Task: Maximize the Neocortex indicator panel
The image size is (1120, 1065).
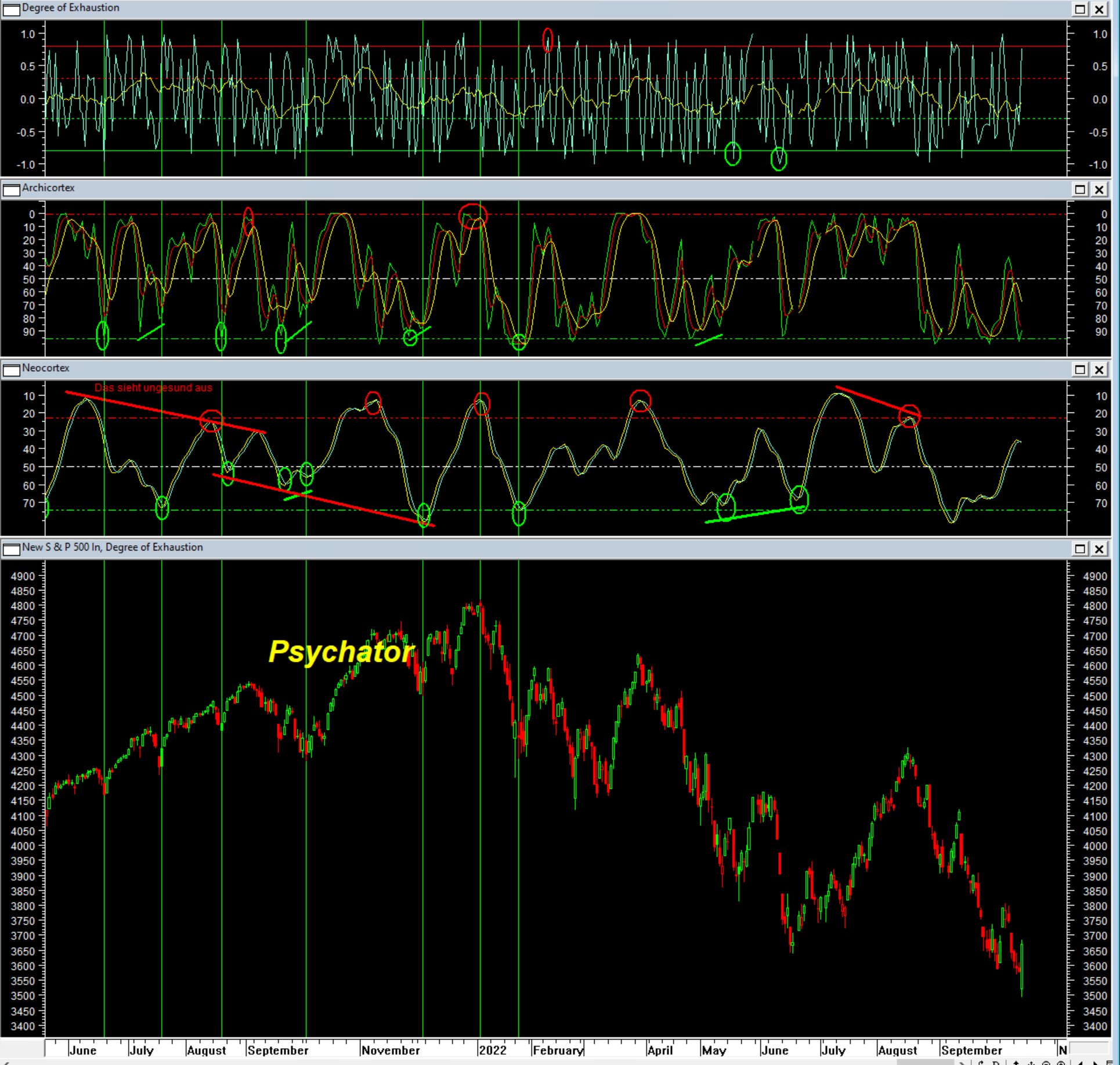Action: point(1080,370)
